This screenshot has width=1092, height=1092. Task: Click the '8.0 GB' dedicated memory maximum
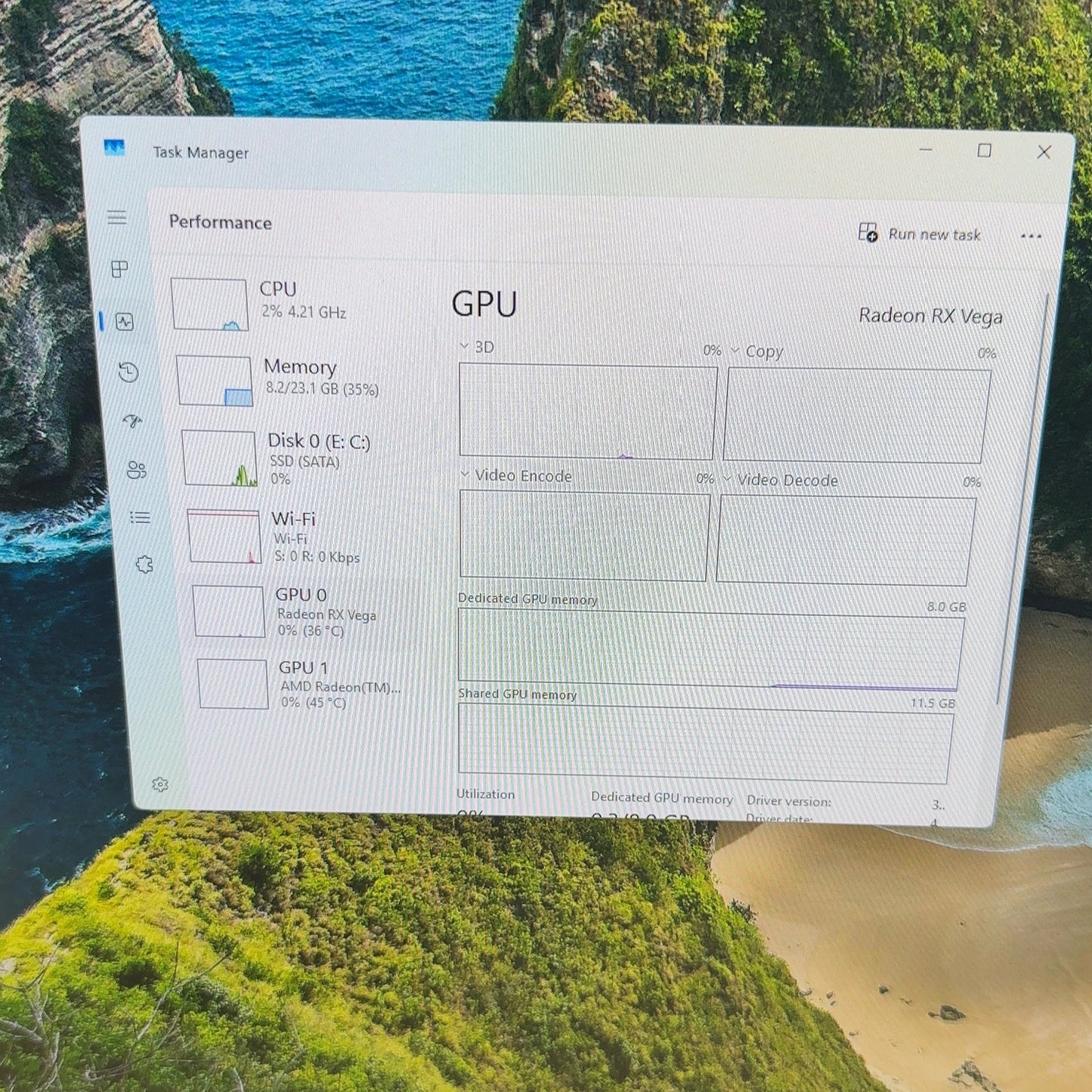(x=946, y=607)
